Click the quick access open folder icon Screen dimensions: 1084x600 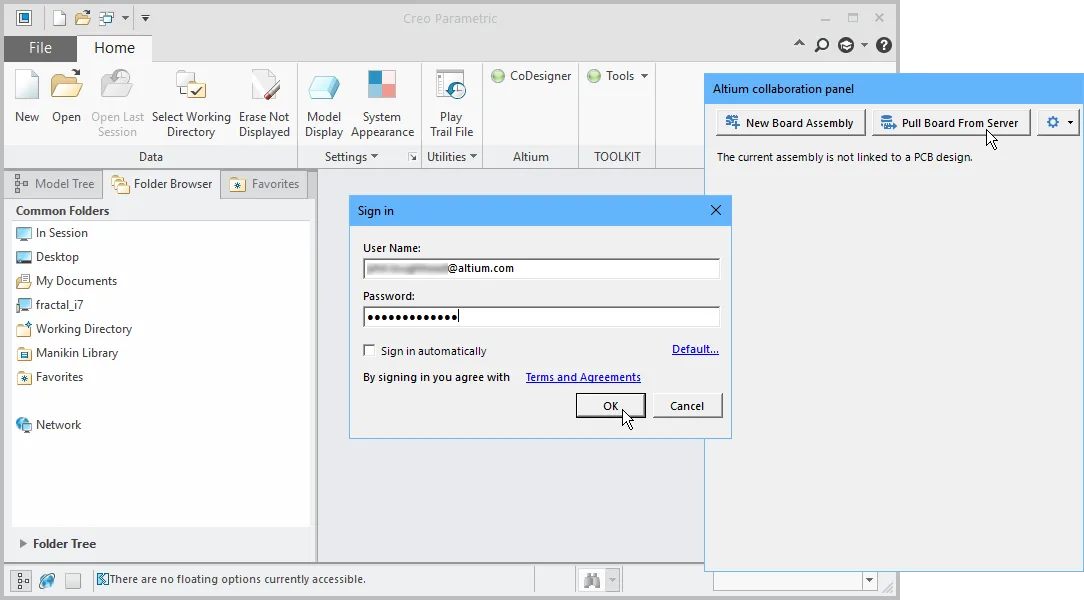click(x=83, y=18)
